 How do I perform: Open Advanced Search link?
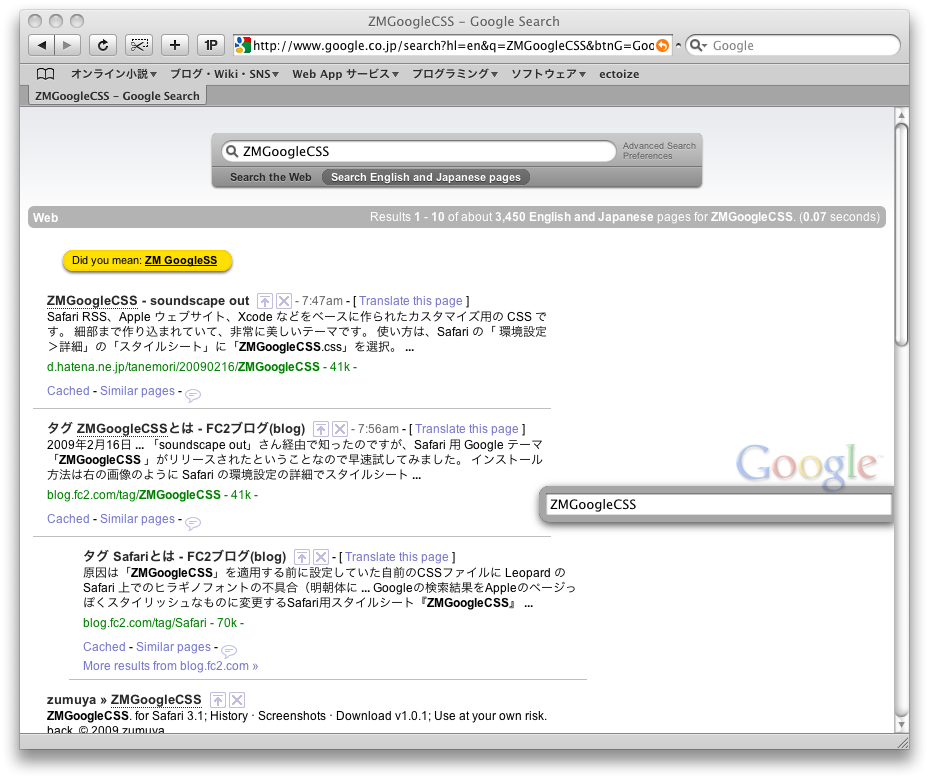(x=659, y=146)
